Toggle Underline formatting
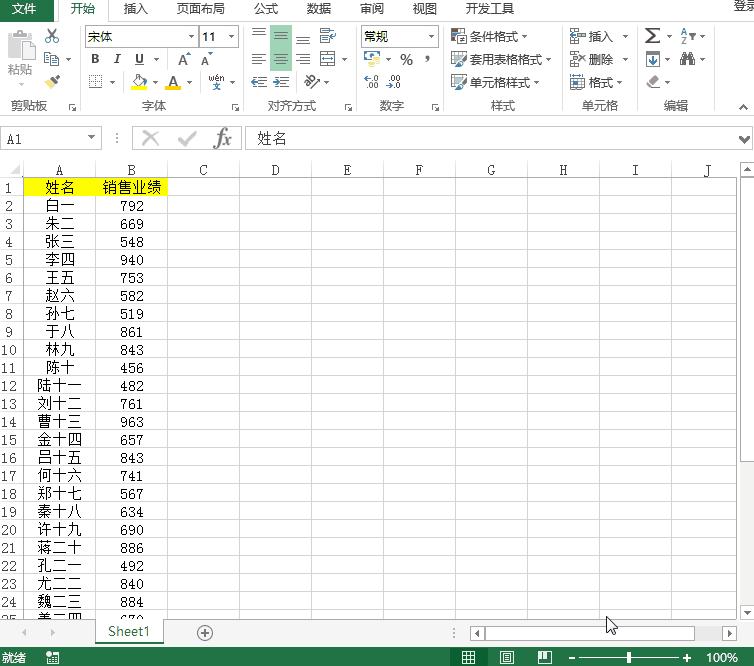The height and width of the screenshot is (666, 754). [139, 59]
